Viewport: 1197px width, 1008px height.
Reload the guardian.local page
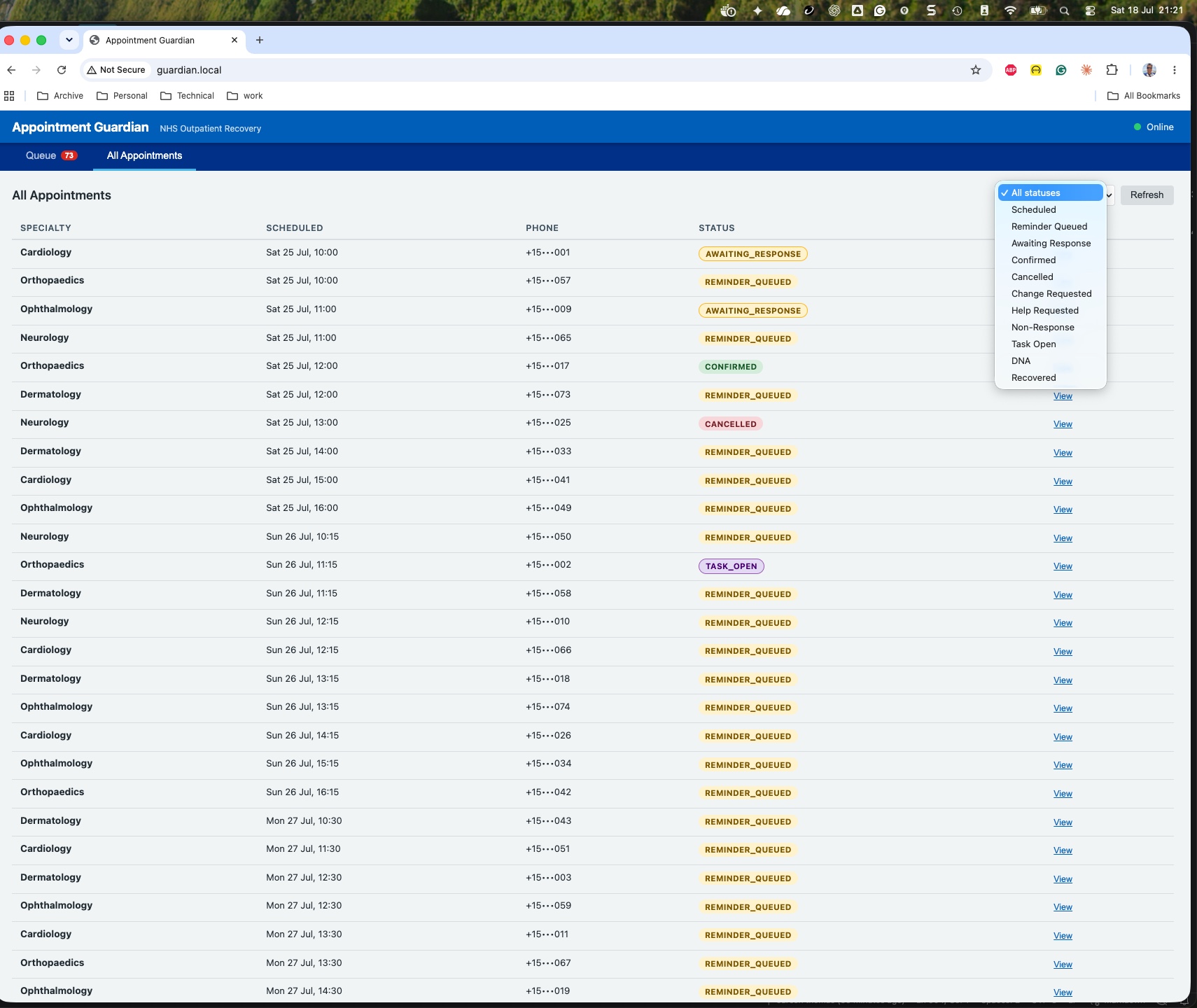pyautogui.click(x=62, y=70)
